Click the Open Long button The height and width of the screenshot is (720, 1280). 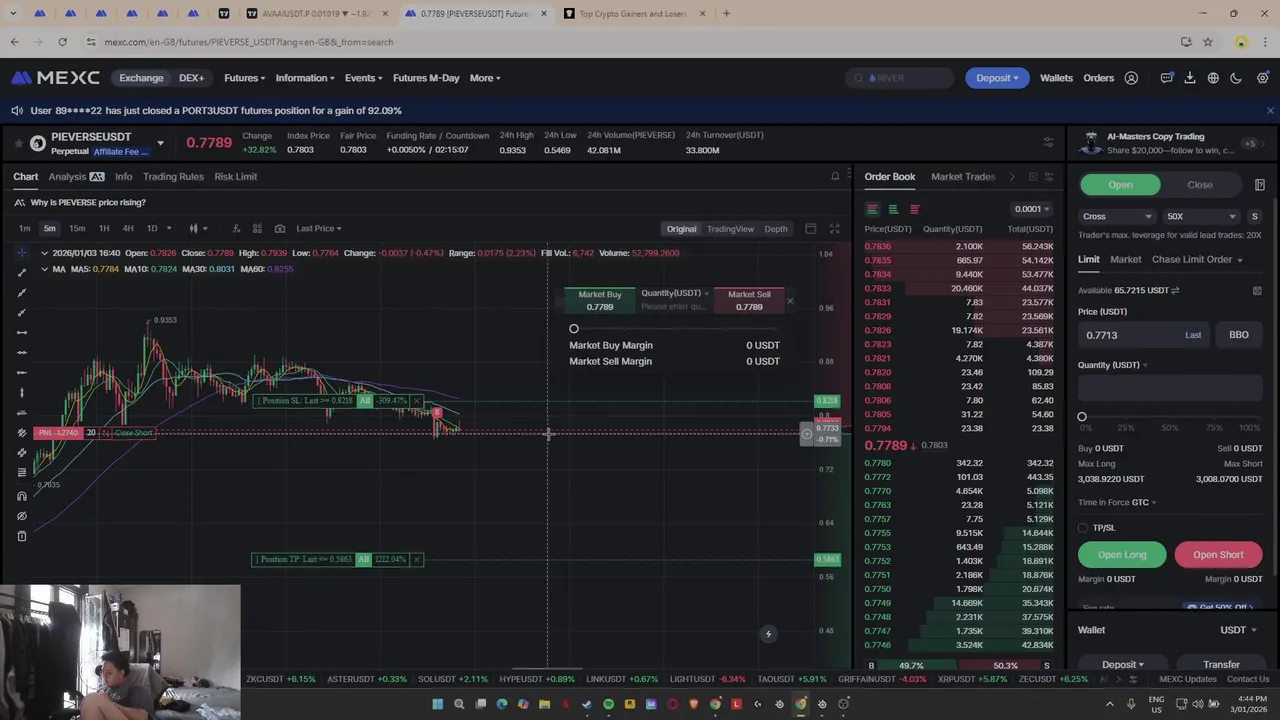click(x=1122, y=555)
